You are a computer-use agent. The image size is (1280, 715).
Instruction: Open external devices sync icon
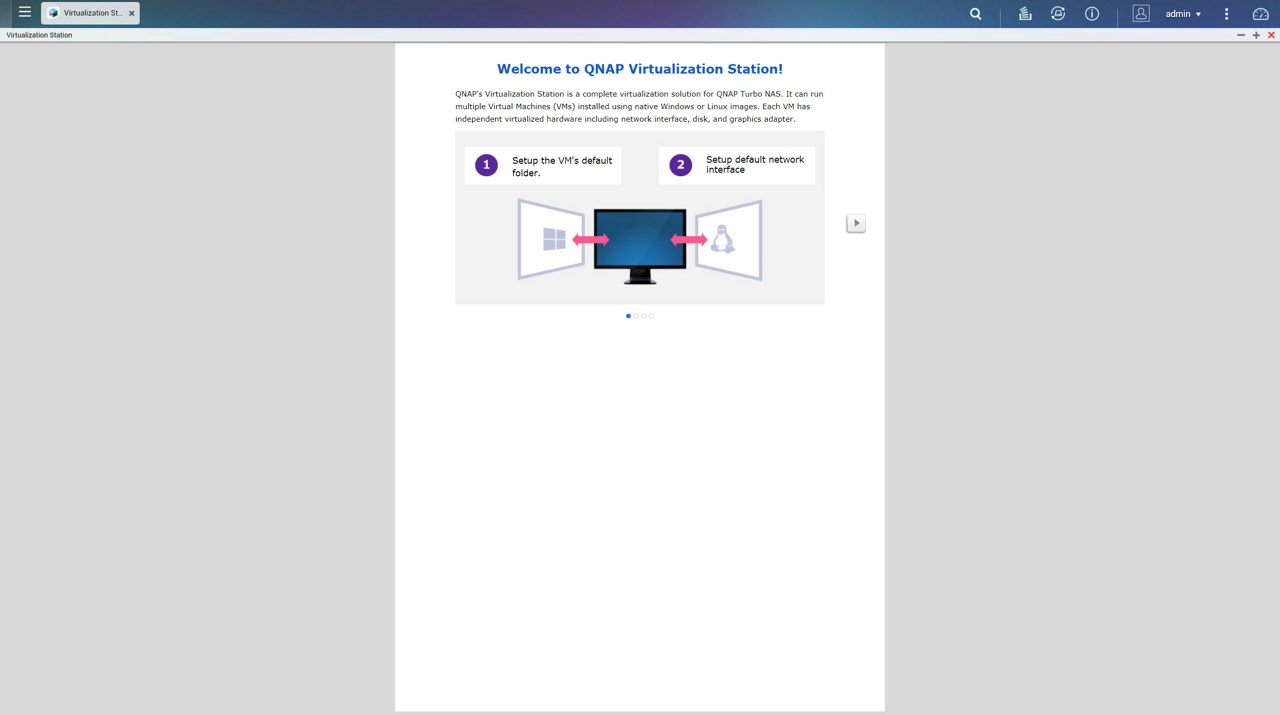[1058, 14]
